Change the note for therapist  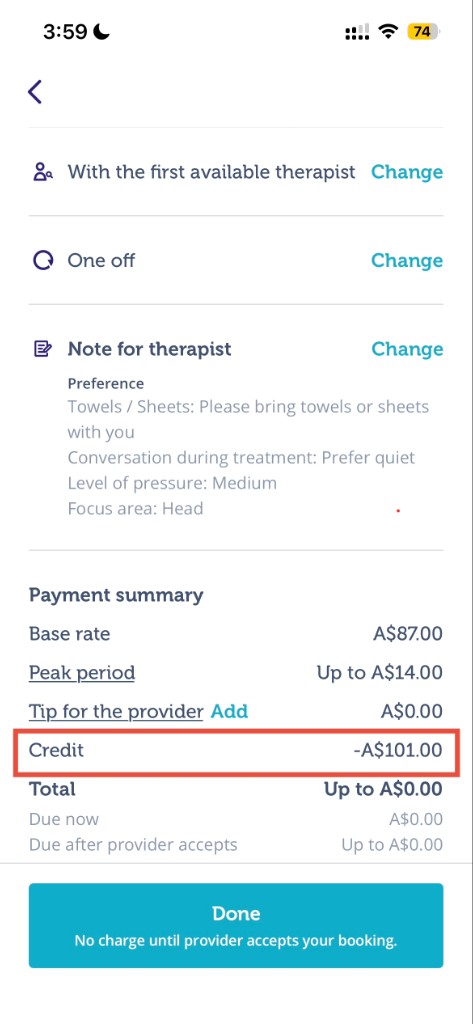point(407,349)
